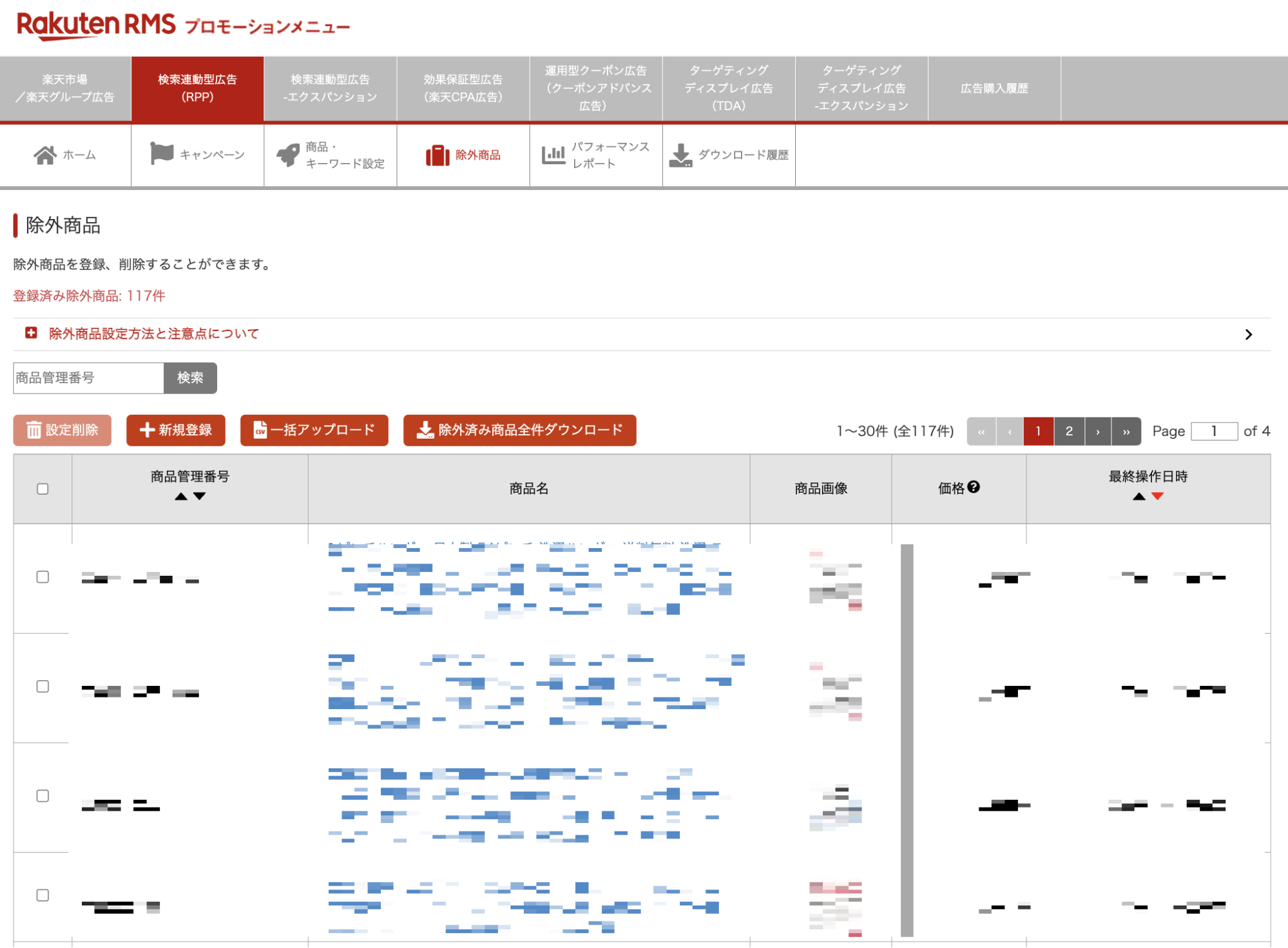Click the 新規登録 button

tap(176, 430)
